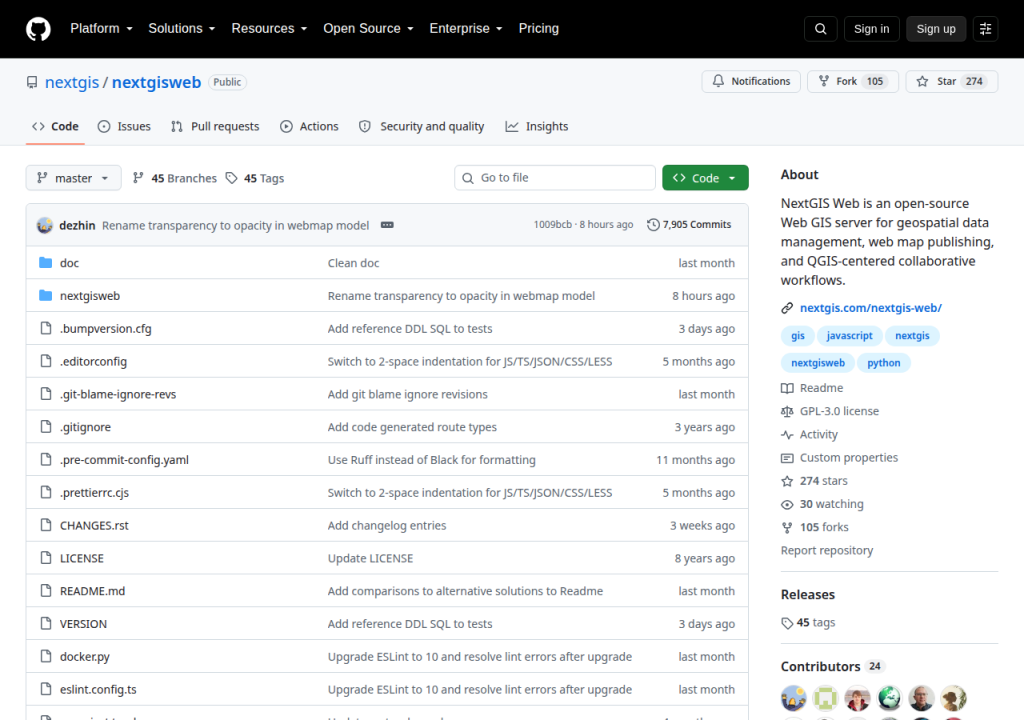Expand the Enterprise menu

466,29
